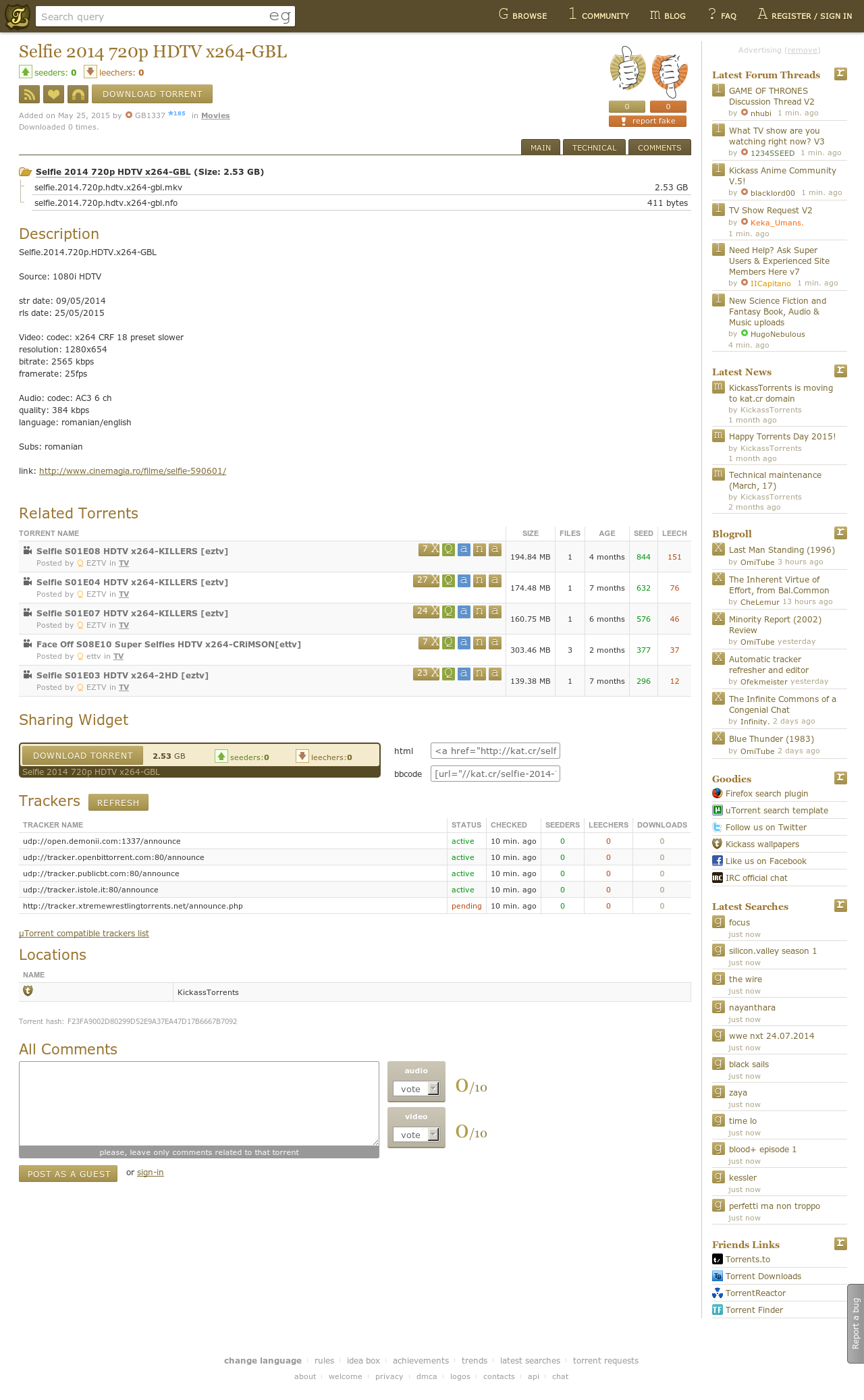Give the torrent a thumbs up
Image resolution: width=864 pixels, height=1400 pixels.
627,68
